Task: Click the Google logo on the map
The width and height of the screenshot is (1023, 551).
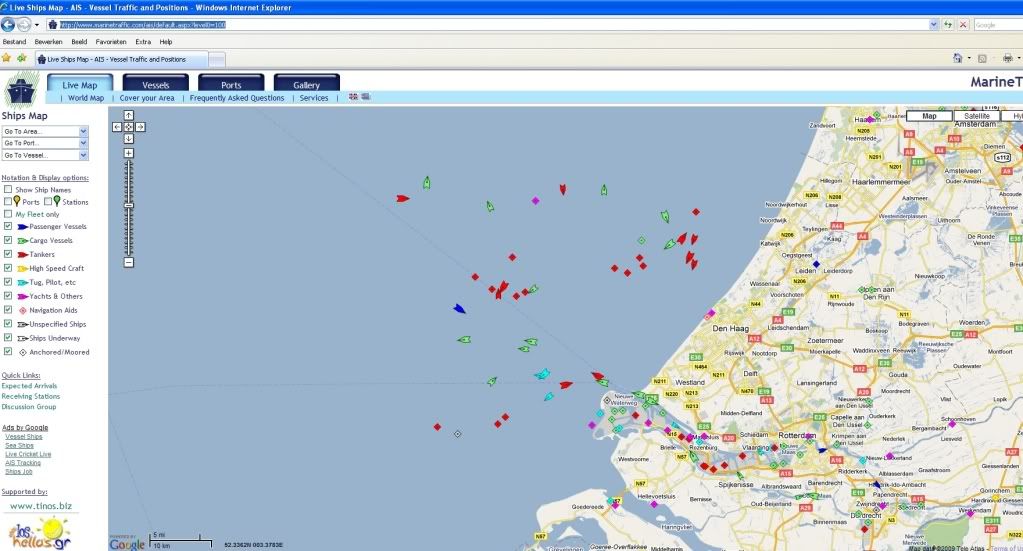Action: pos(127,543)
